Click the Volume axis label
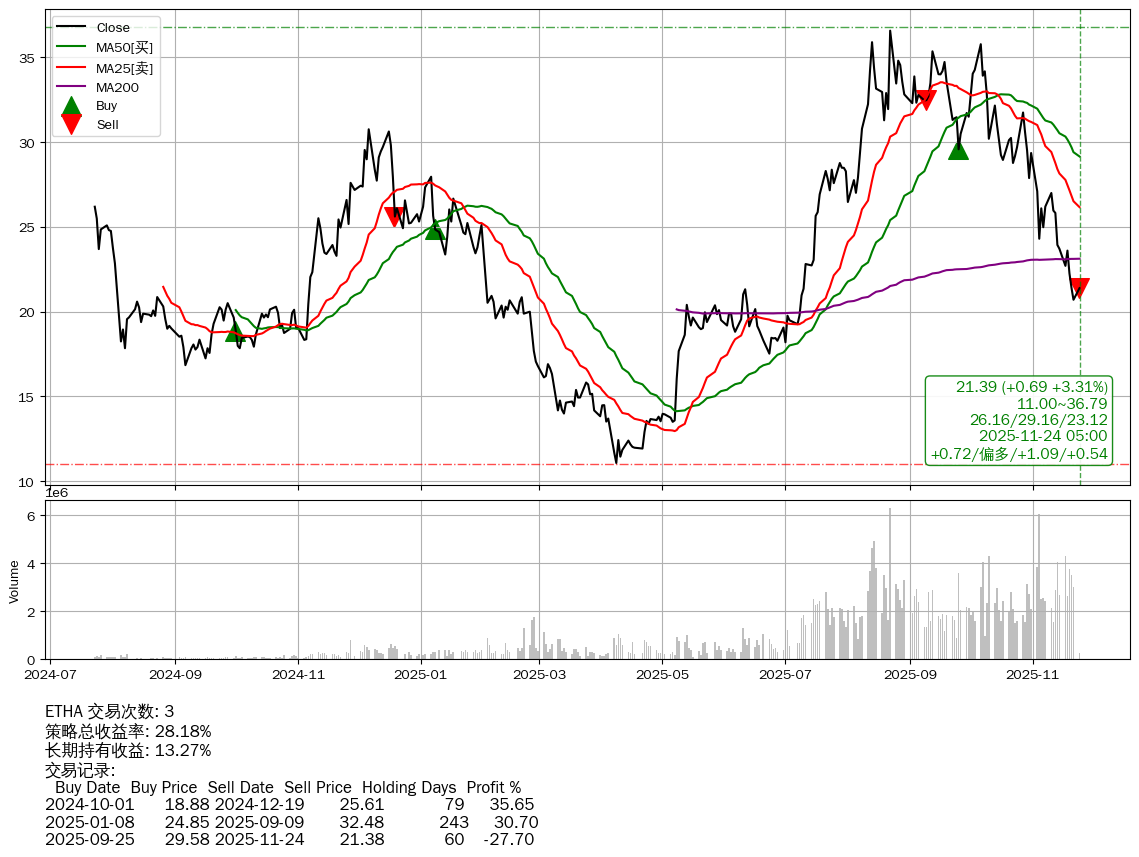The width and height of the screenshot is (1139, 857). coord(14,581)
